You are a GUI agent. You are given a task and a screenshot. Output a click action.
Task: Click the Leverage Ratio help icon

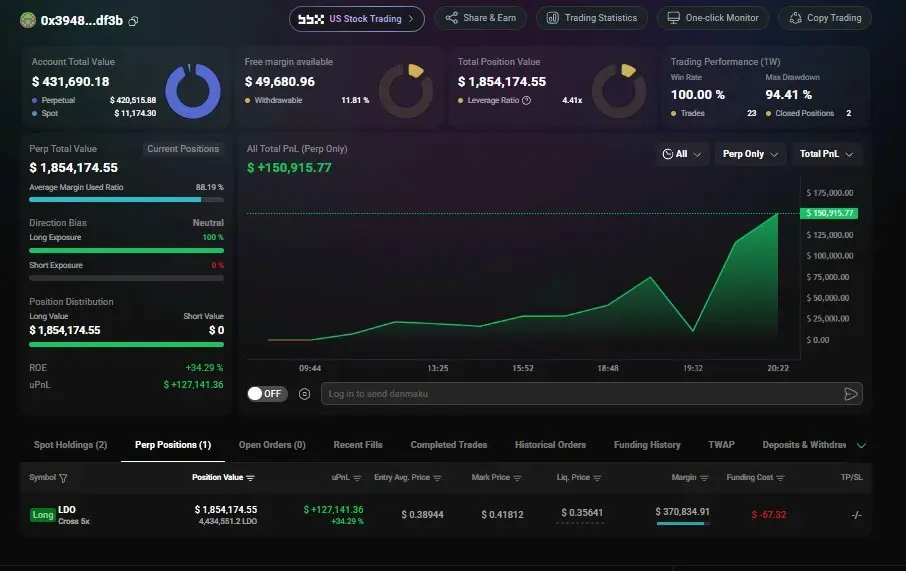(526, 101)
